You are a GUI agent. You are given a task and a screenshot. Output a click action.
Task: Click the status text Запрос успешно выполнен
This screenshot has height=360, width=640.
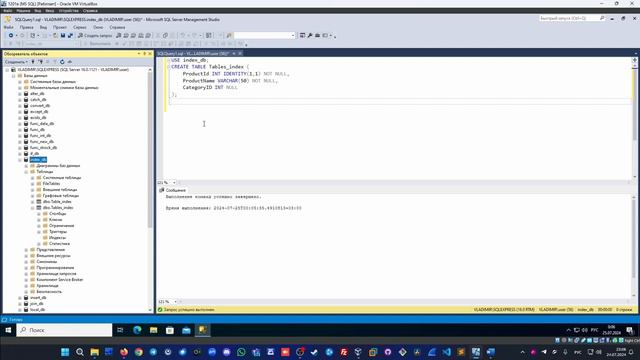click(189, 310)
